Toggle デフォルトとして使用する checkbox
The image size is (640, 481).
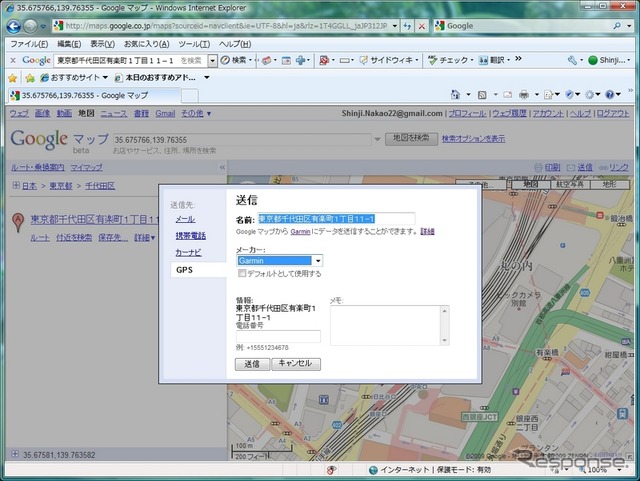point(242,273)
